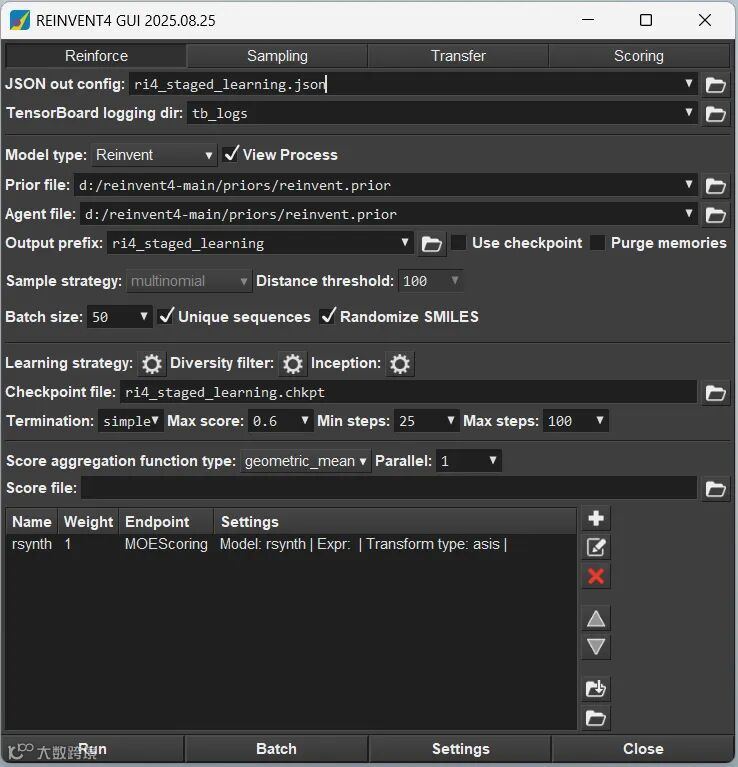Save scoring components to file
This screenshot has height=767, width=738.
pyautogui.click(x=596, y=689)
